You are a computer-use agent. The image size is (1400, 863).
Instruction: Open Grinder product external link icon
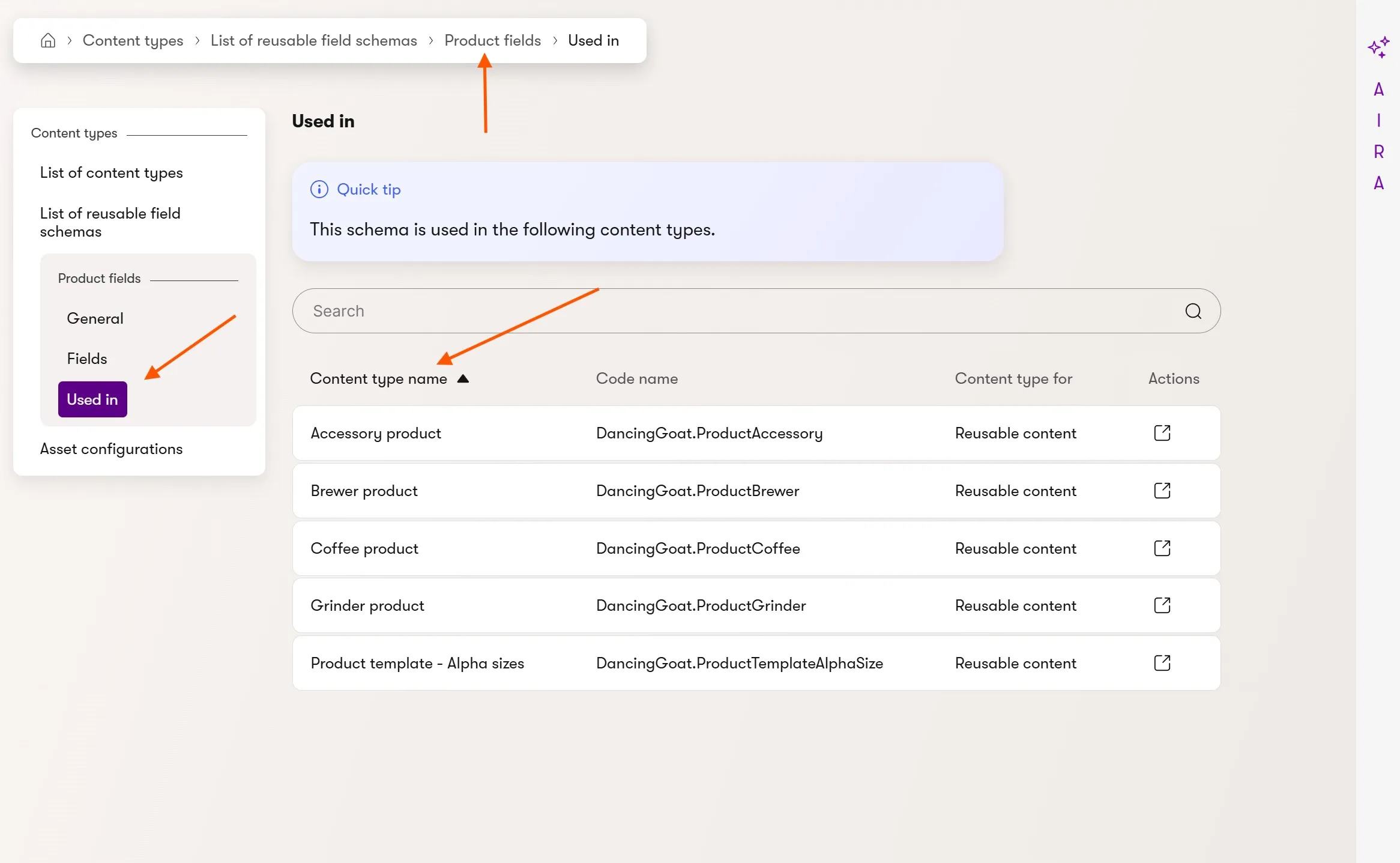coord(1162,605)
